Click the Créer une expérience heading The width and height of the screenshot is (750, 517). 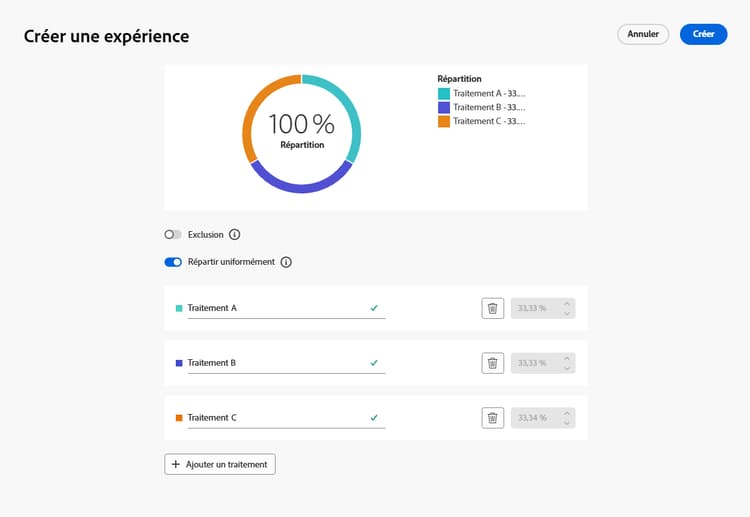pos(107,36)
